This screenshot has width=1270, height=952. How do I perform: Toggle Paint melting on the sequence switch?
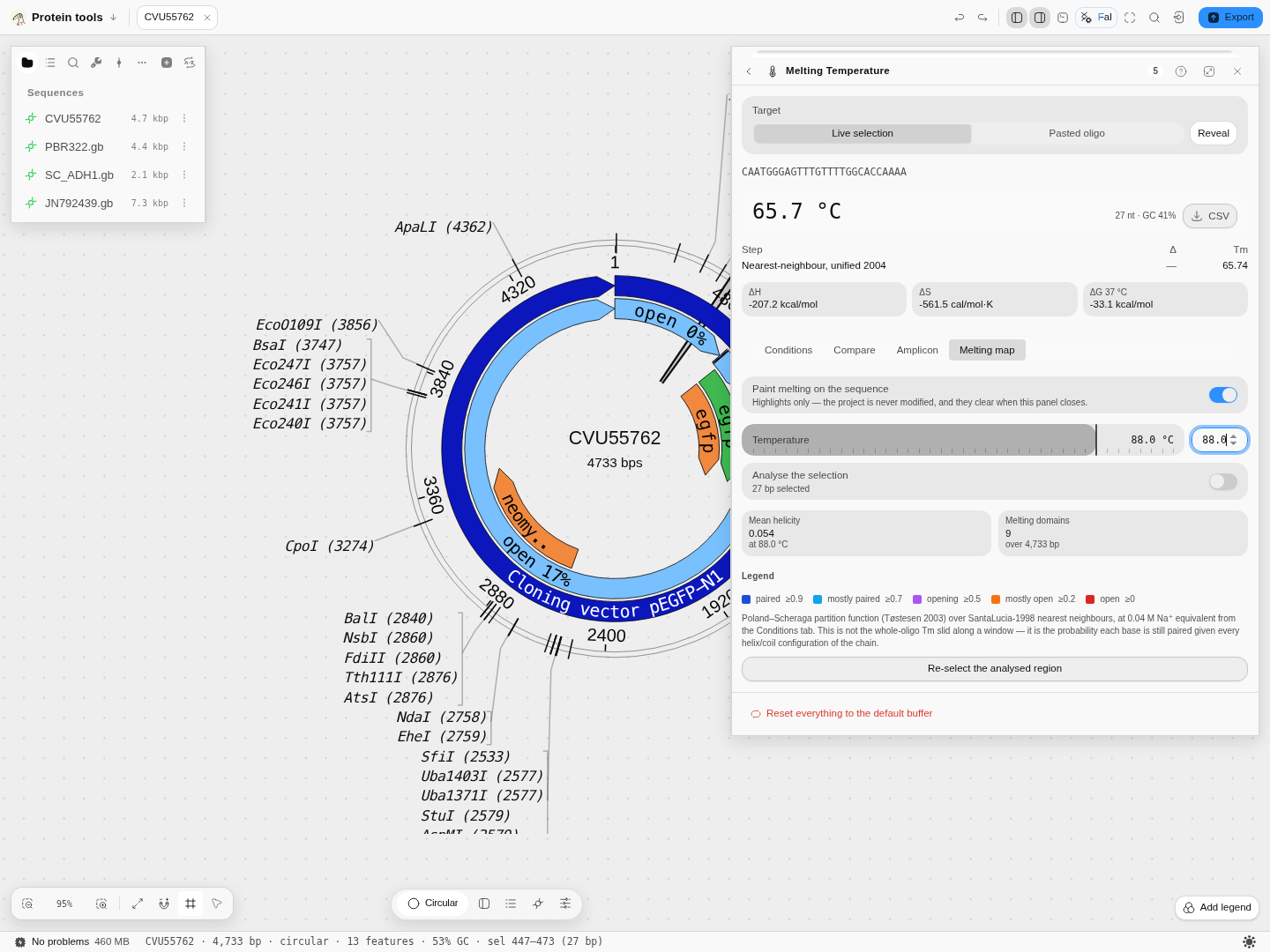(x=1223, y=395)
